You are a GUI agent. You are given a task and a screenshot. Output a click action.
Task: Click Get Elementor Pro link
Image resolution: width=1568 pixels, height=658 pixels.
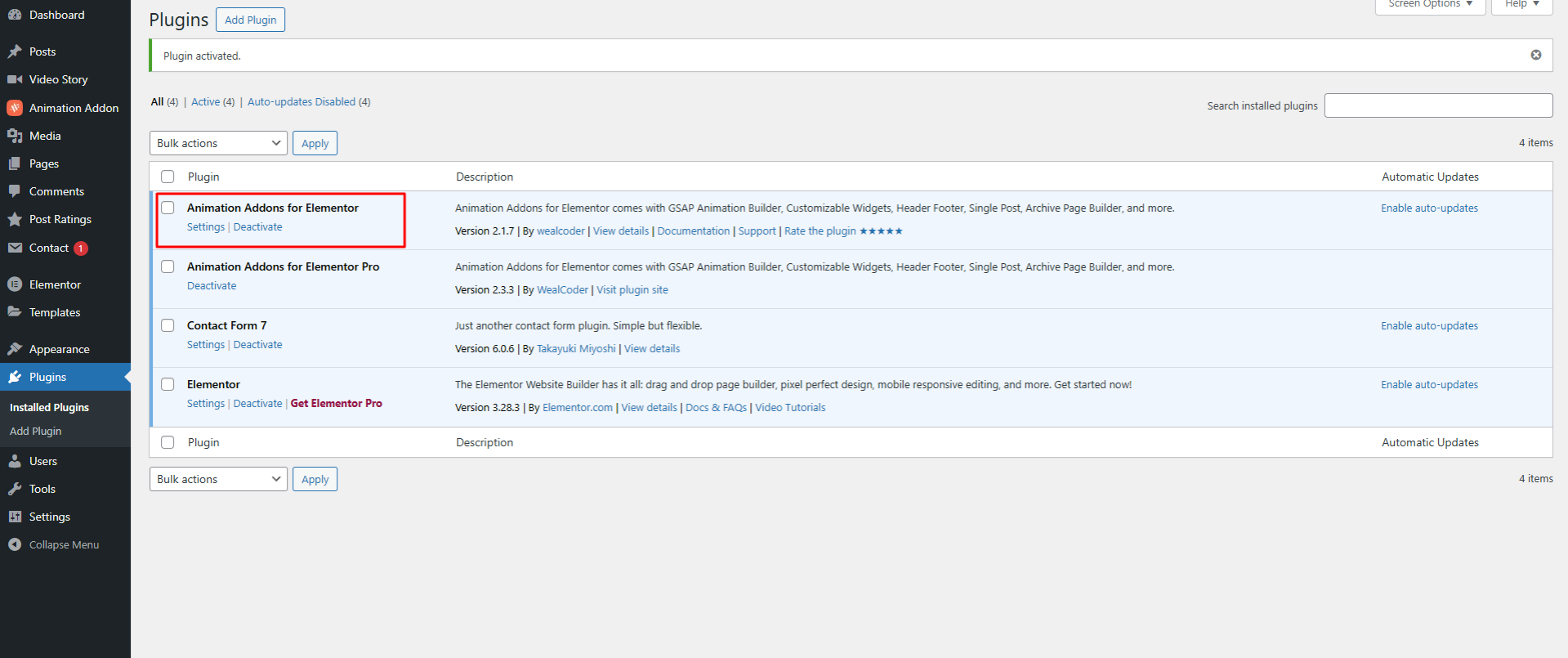click(337, 404)
